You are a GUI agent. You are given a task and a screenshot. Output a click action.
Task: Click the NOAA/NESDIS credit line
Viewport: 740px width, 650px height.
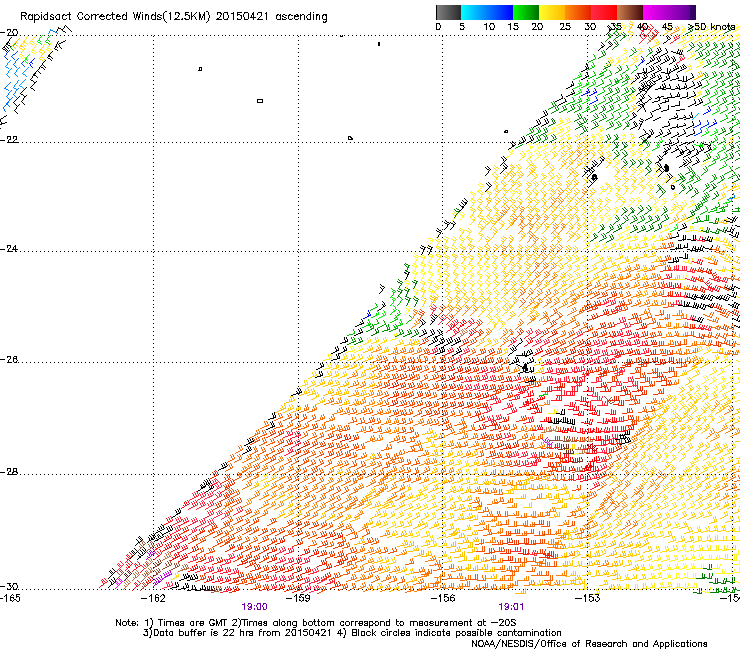click(x=589, y=644)
